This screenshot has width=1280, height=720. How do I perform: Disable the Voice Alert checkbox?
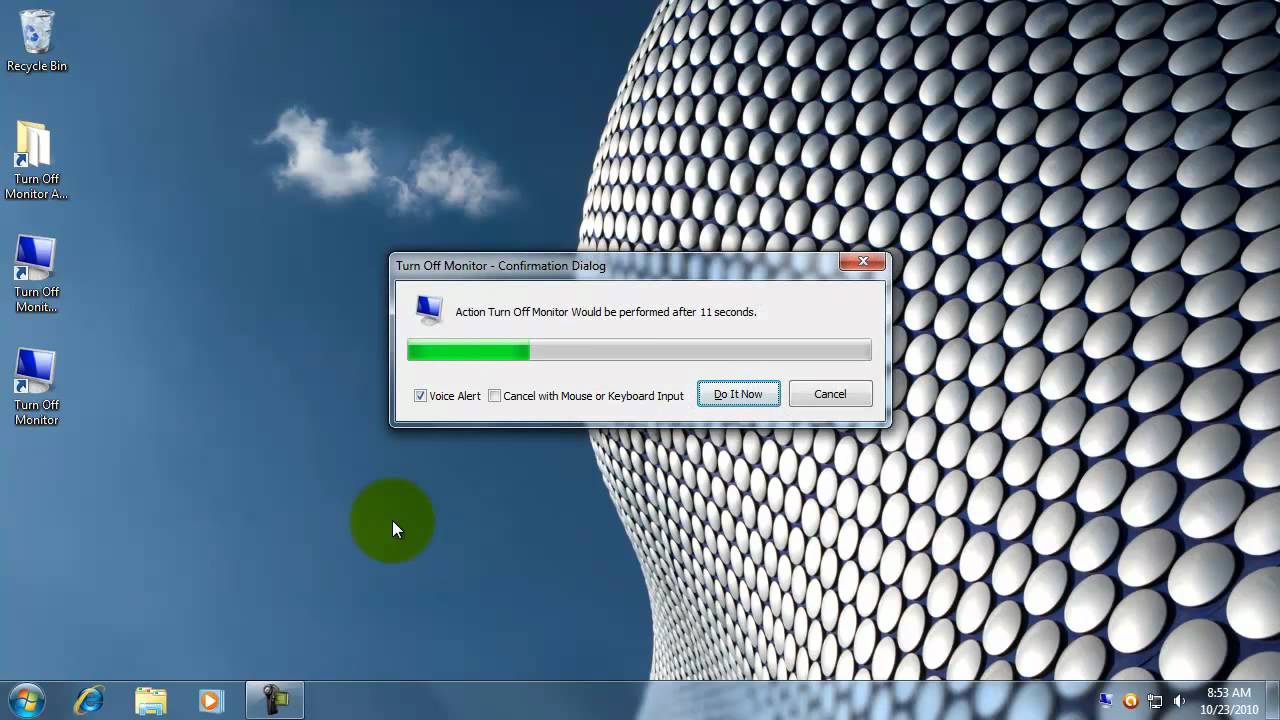pos(420,396)
